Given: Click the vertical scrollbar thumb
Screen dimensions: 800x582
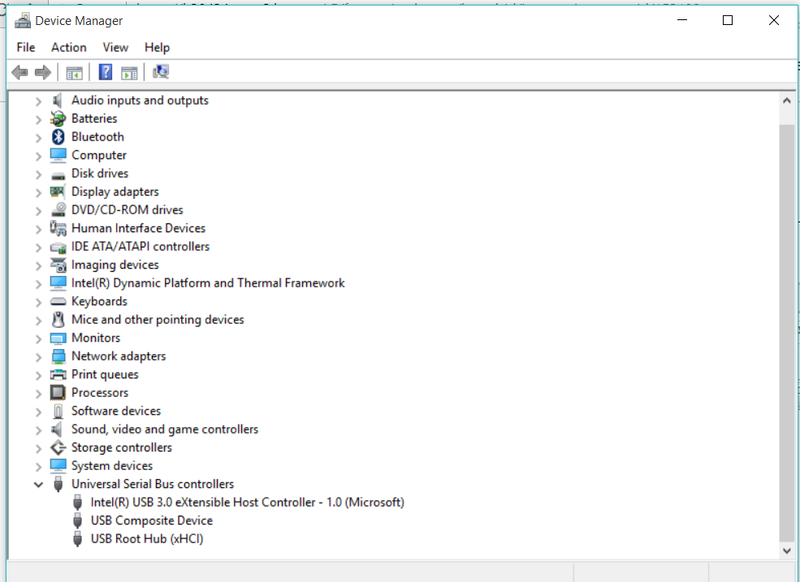Looking at the screenshot, I should (786, 333).
